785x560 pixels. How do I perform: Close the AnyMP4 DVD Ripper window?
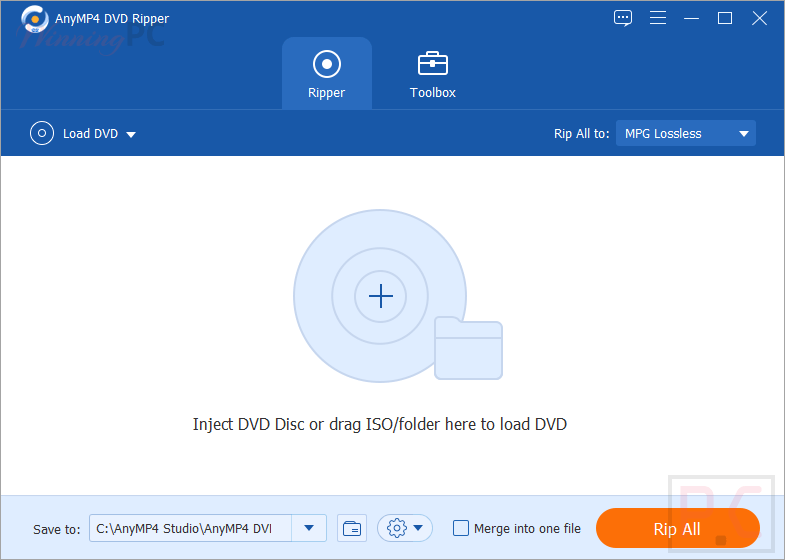[759, 19]
